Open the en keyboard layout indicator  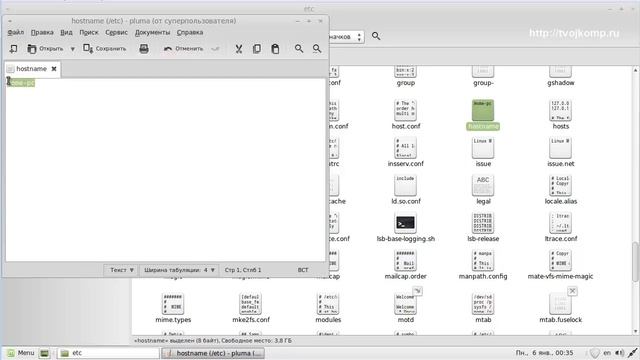coord(607,353)
